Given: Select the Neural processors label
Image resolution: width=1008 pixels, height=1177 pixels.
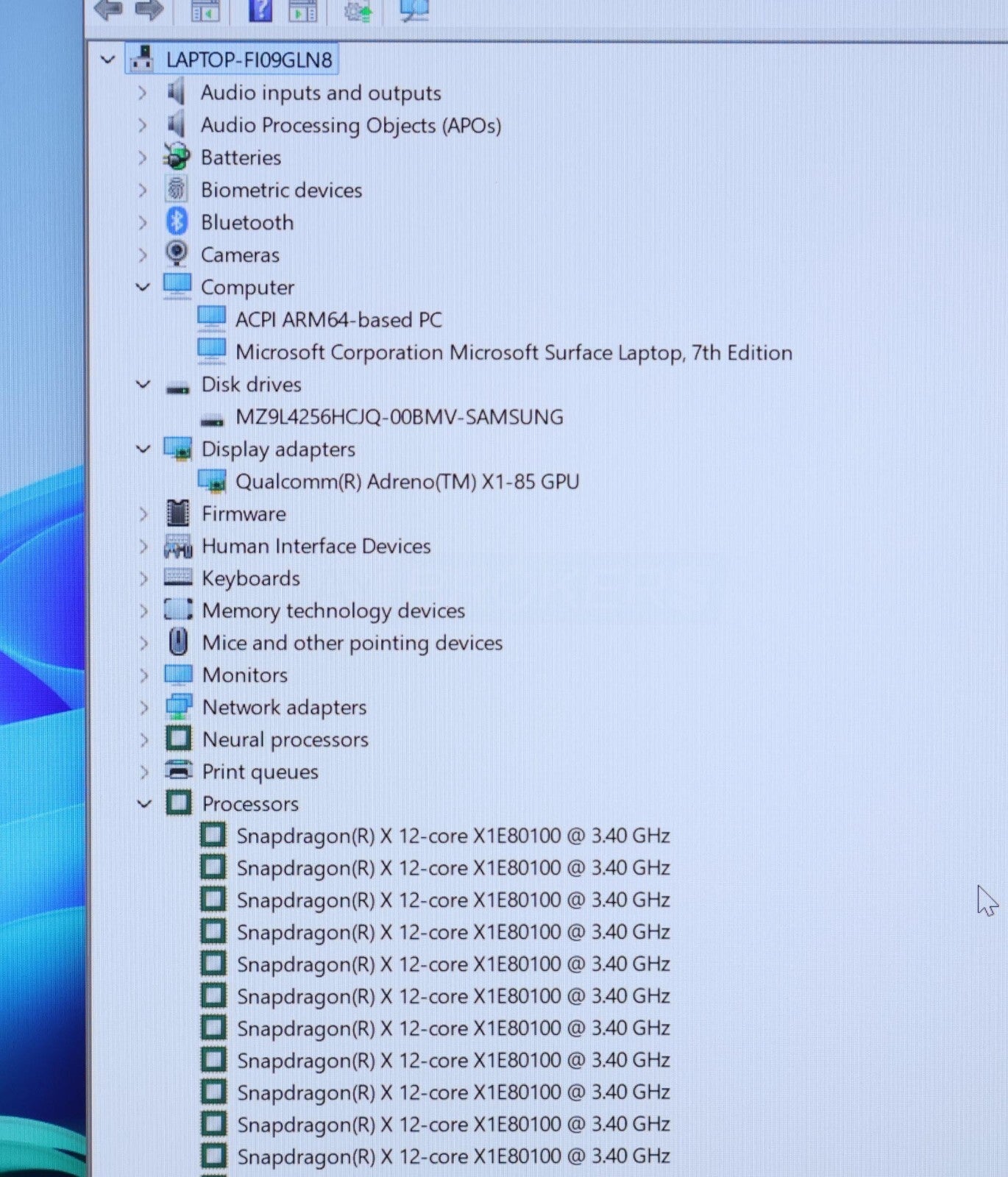Looking at the screenshot, I should (285, 739).
